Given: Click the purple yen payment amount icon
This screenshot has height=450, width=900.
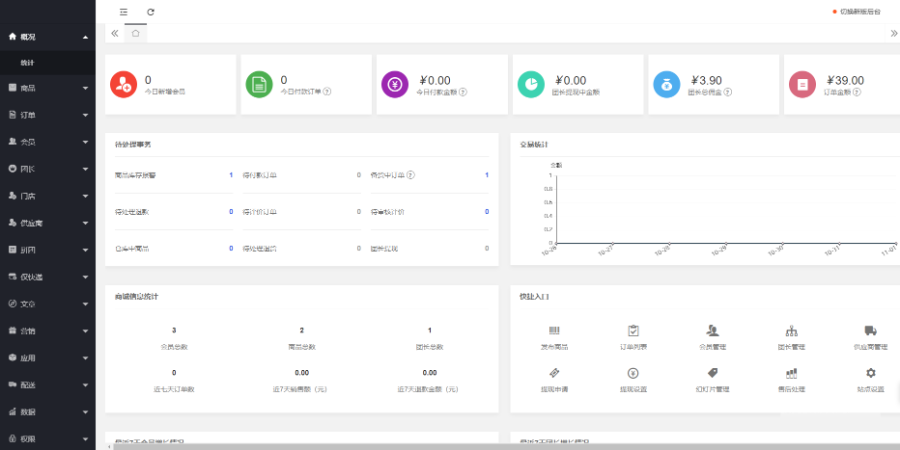Looking at the screenshot, I should tap(395, 85).
